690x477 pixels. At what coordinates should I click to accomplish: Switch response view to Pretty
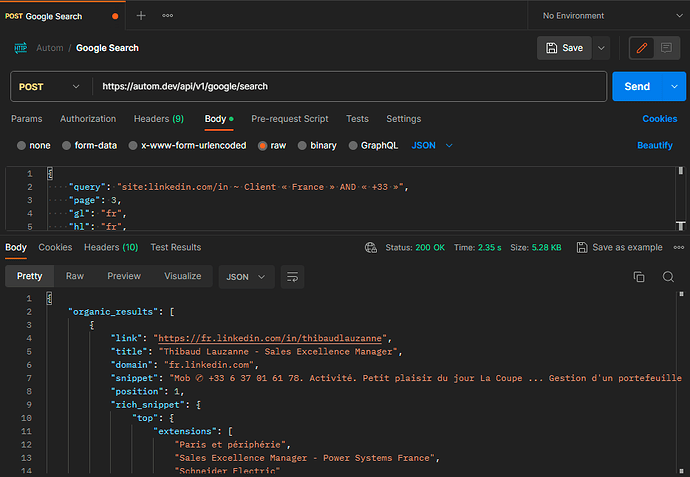point(29,276)
